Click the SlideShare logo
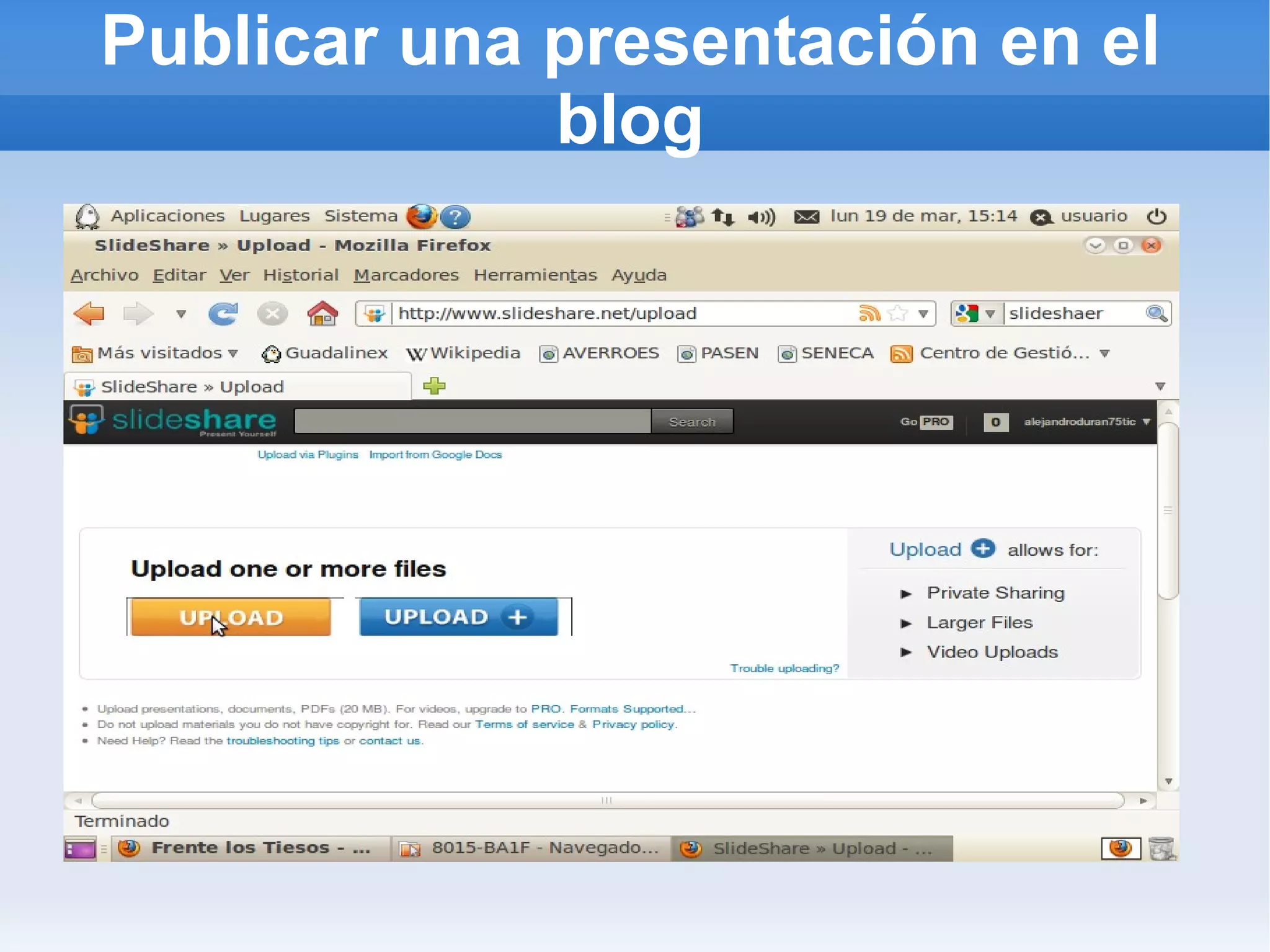 [173, 421]
